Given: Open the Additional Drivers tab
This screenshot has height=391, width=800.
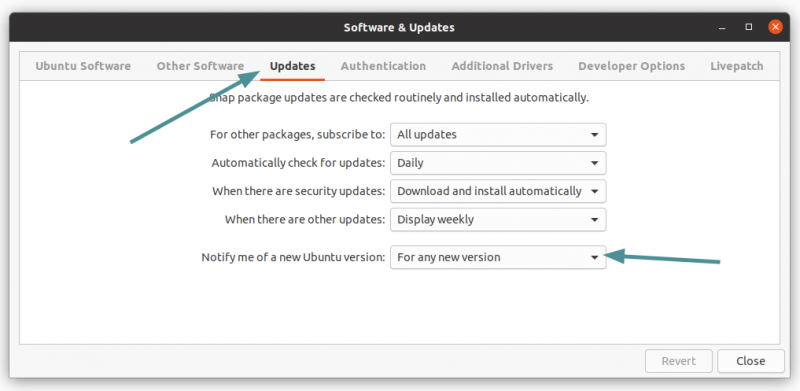Looking at the screenshot, I should [502, 66].
